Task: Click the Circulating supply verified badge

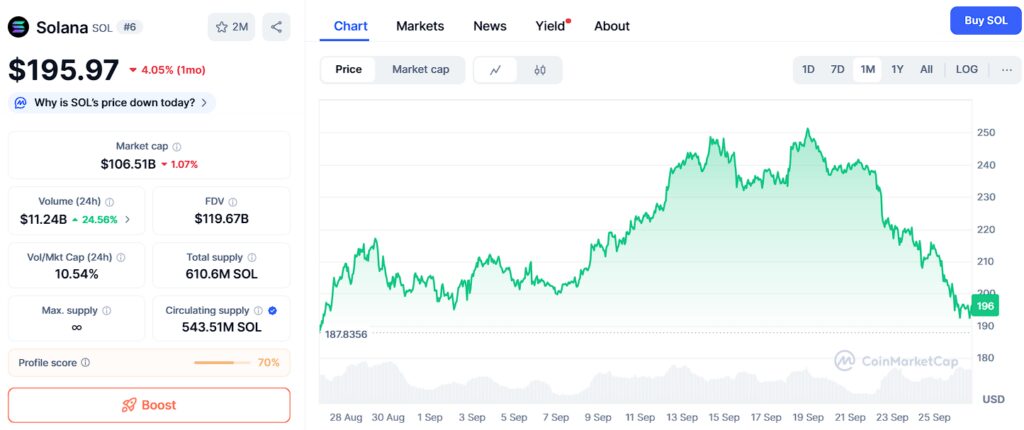Action: pos(273,311)
